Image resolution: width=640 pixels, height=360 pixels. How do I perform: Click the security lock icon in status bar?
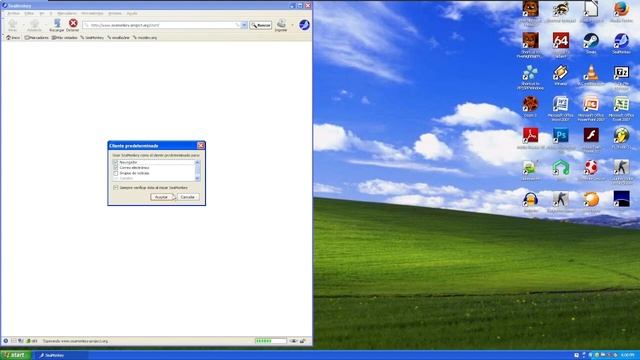[x=303, y=341]
